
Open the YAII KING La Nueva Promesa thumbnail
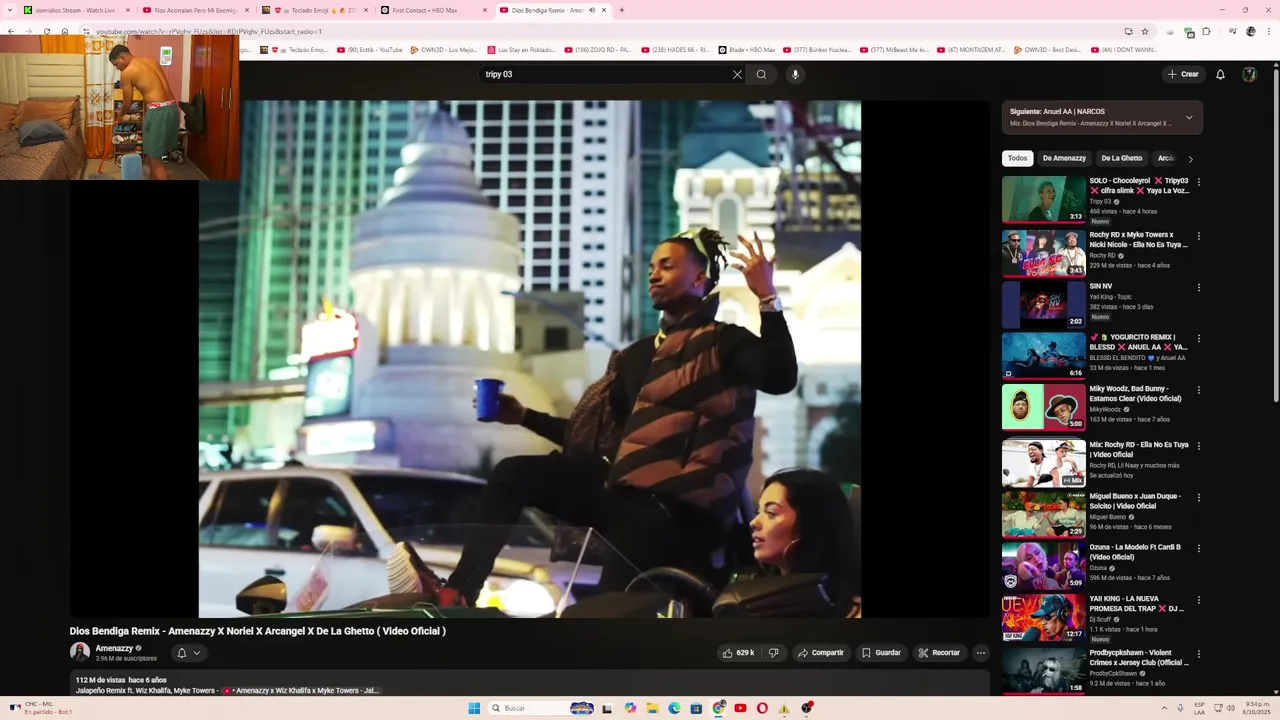pyautogui.click(x=1043, y=617)
